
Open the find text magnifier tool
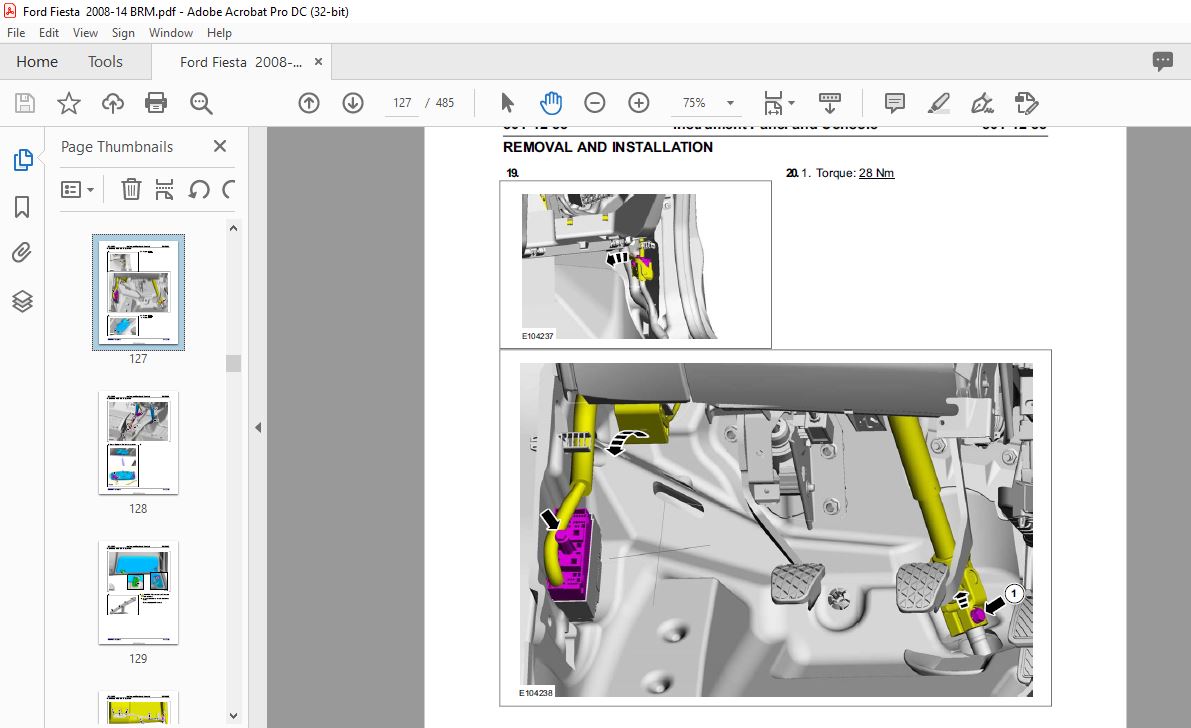coord(201,103)
